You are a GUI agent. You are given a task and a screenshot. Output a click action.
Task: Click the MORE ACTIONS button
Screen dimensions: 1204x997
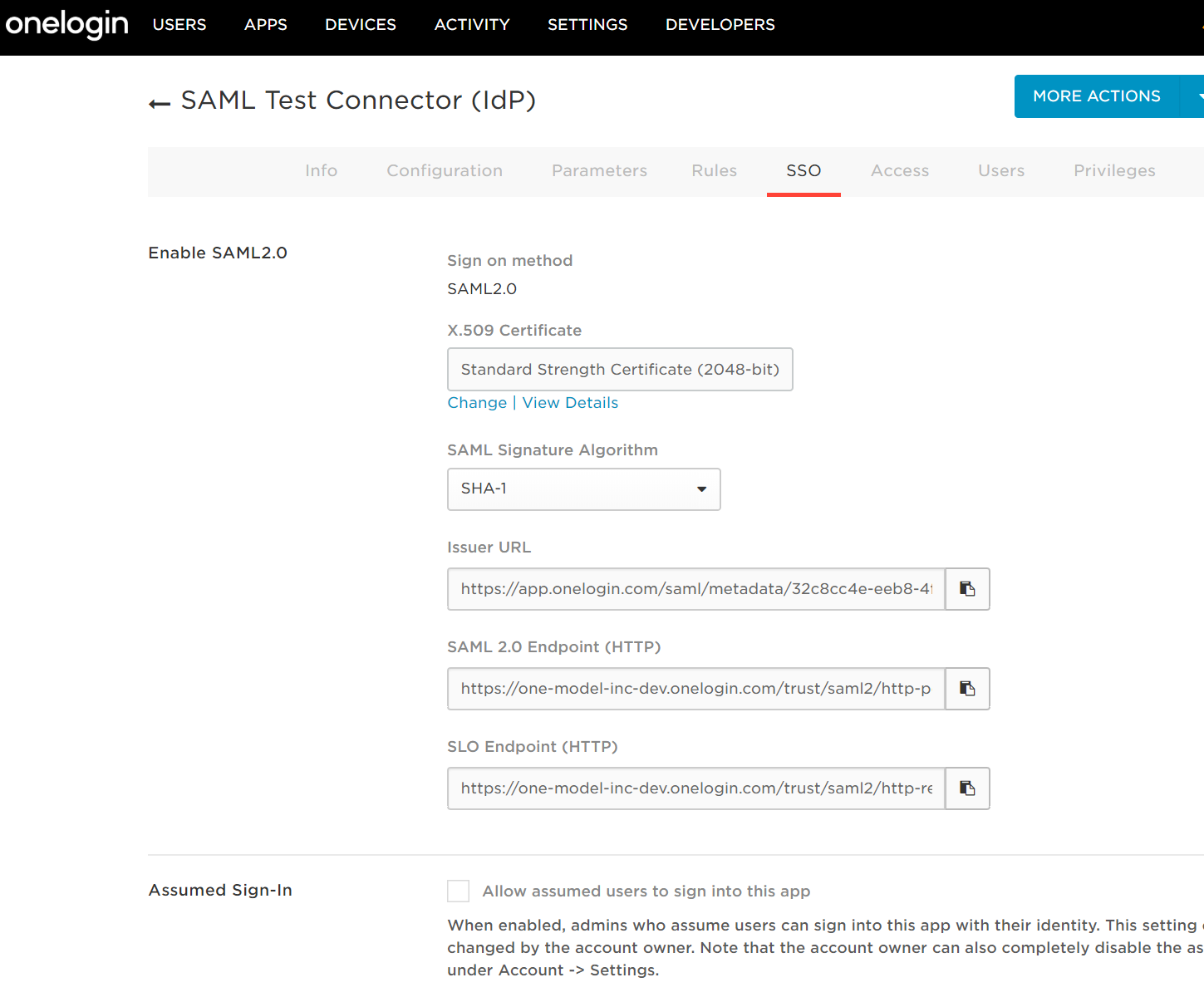pyautogui.click(x=1097, y=96)
